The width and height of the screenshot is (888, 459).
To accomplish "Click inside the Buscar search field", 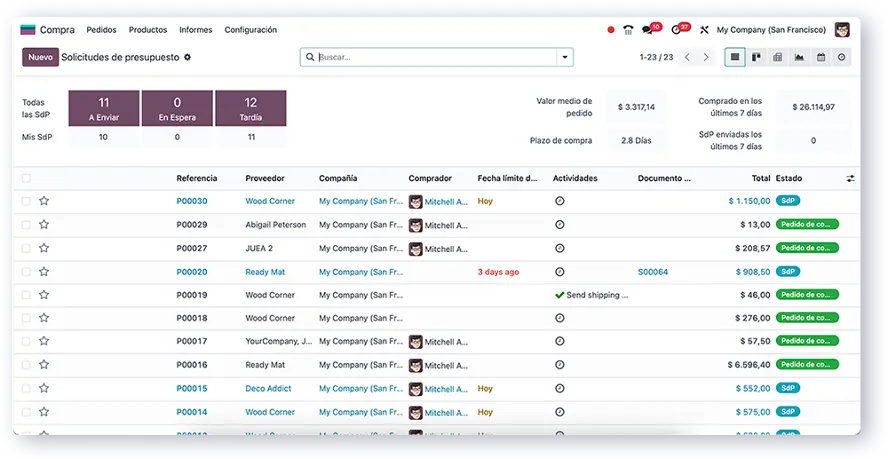I will coord(430,57).
